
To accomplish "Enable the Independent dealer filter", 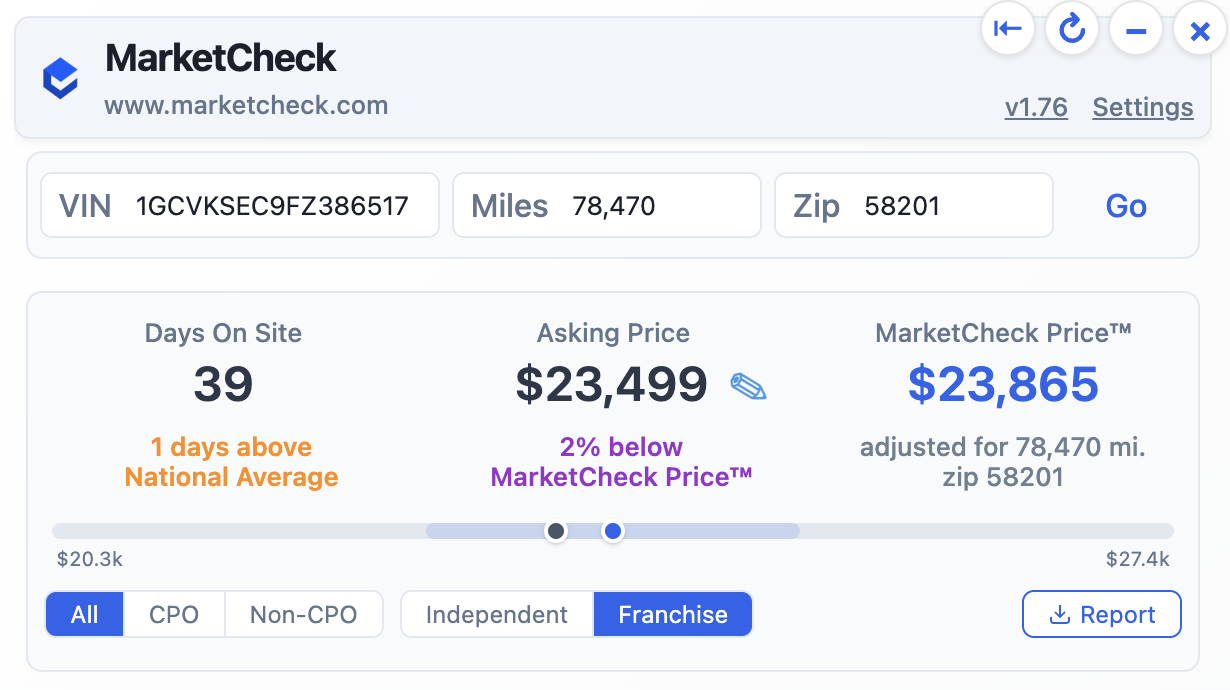I will click(497, 614).
